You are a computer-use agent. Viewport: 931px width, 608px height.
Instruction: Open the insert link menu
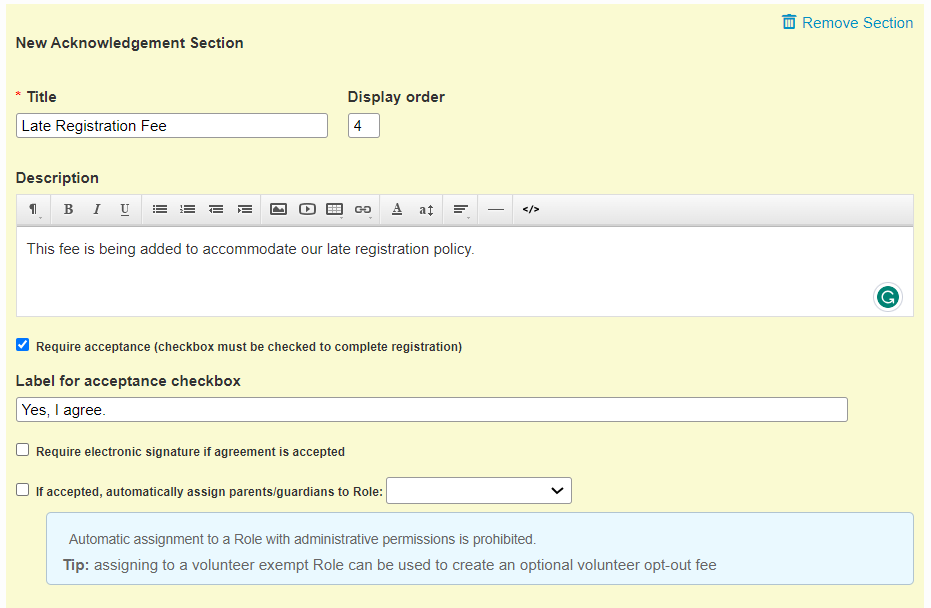tap(363, 210)
